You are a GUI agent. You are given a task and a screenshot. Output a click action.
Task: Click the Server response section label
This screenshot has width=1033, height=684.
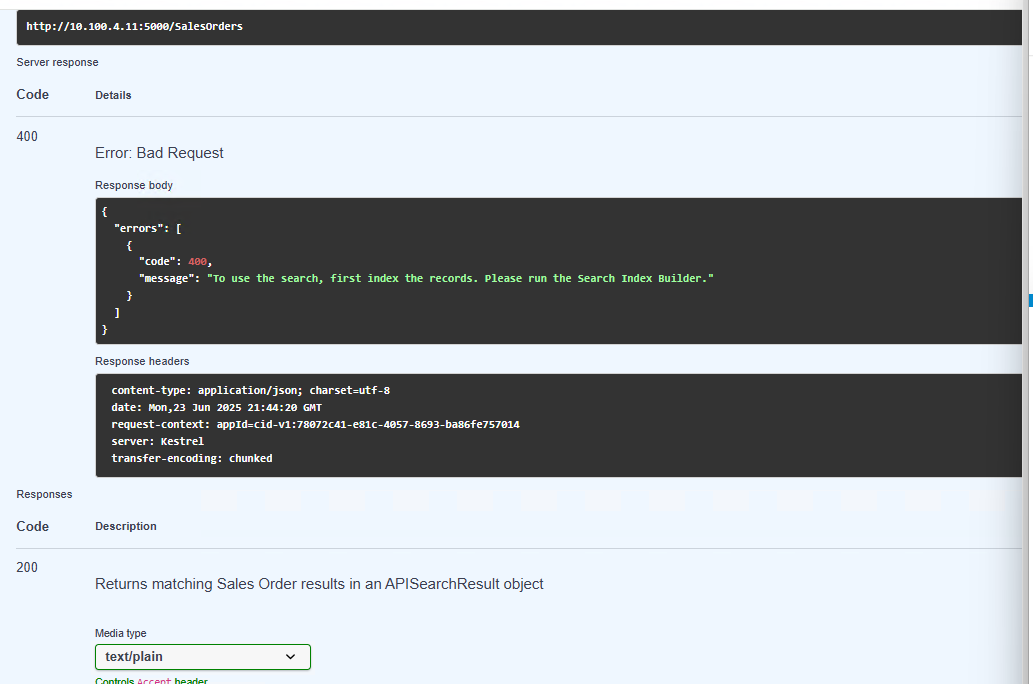click(x=57, y=62)
